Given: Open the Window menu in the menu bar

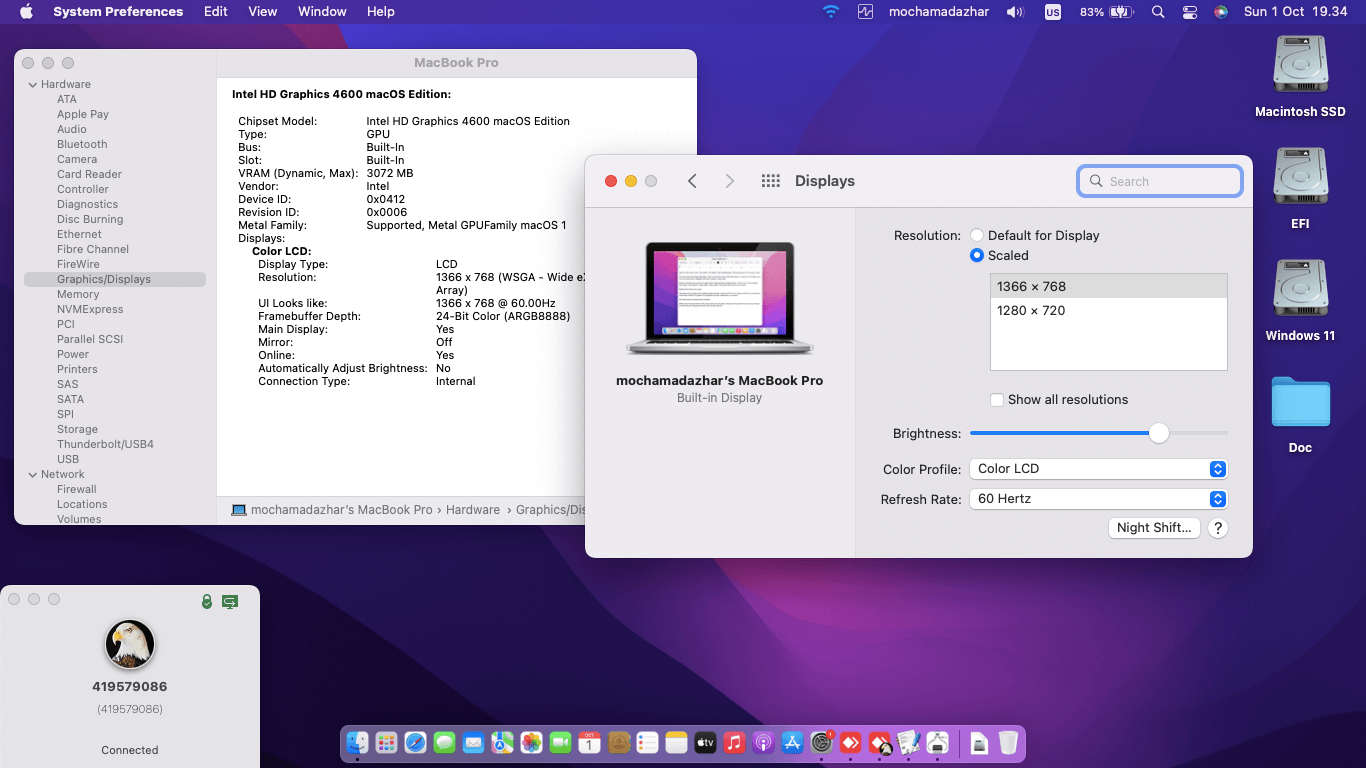Looking at the screenshot, I should coord(321,11).
